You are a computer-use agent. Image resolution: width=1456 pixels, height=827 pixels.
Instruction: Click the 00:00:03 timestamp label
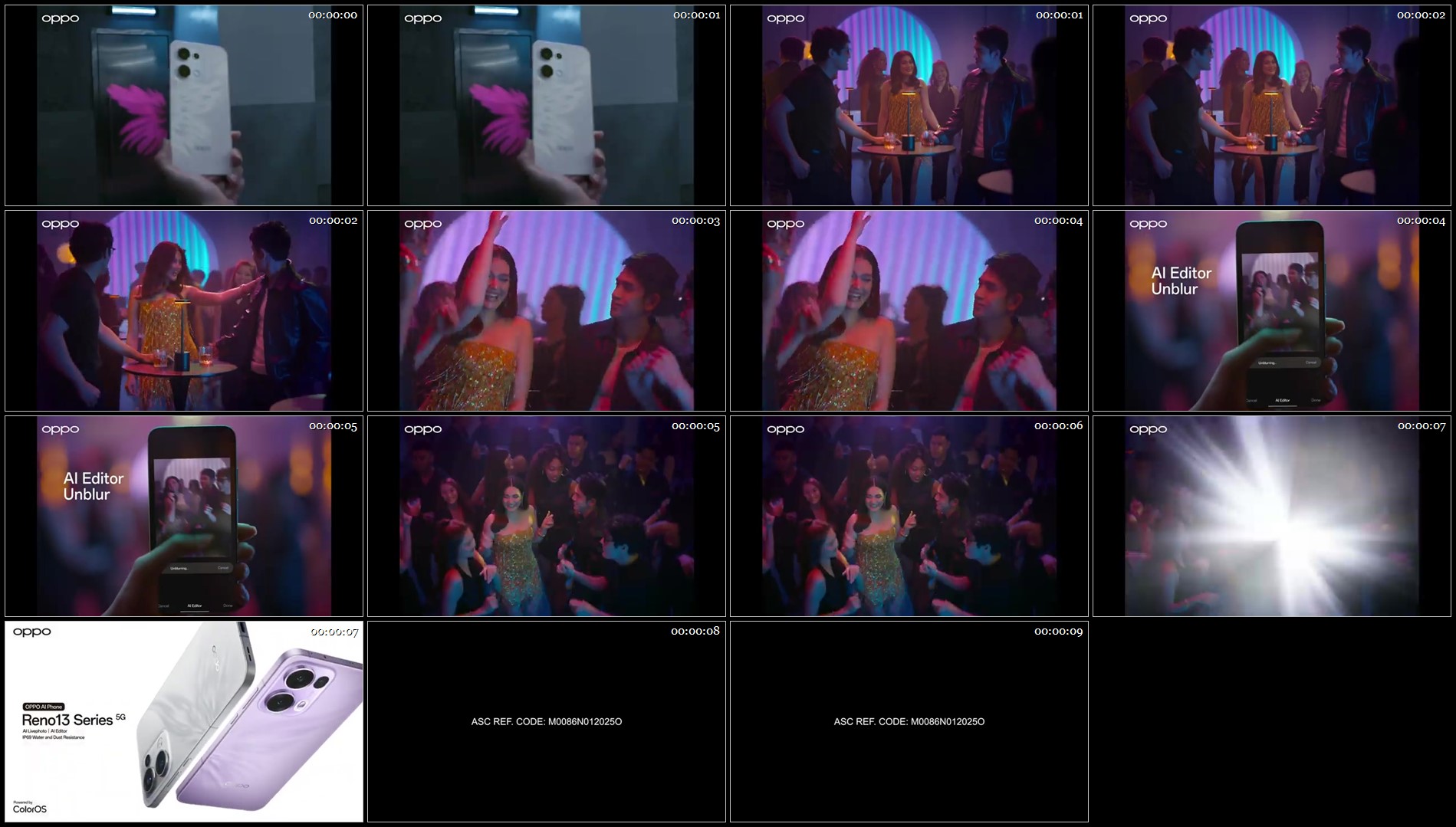pos(695,221)
